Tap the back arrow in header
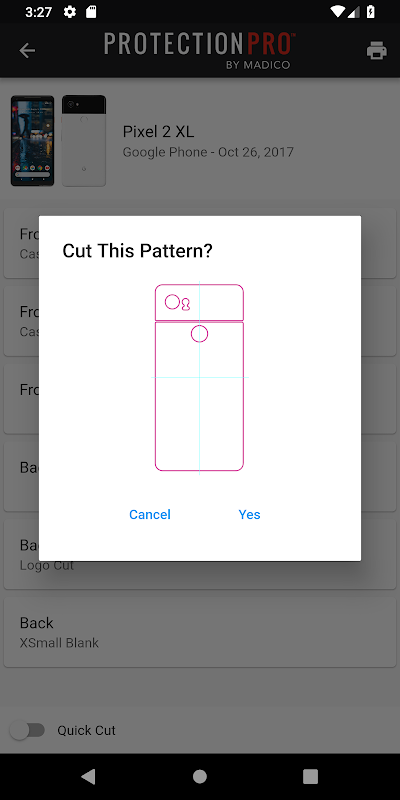 click(x=27, y=50)
